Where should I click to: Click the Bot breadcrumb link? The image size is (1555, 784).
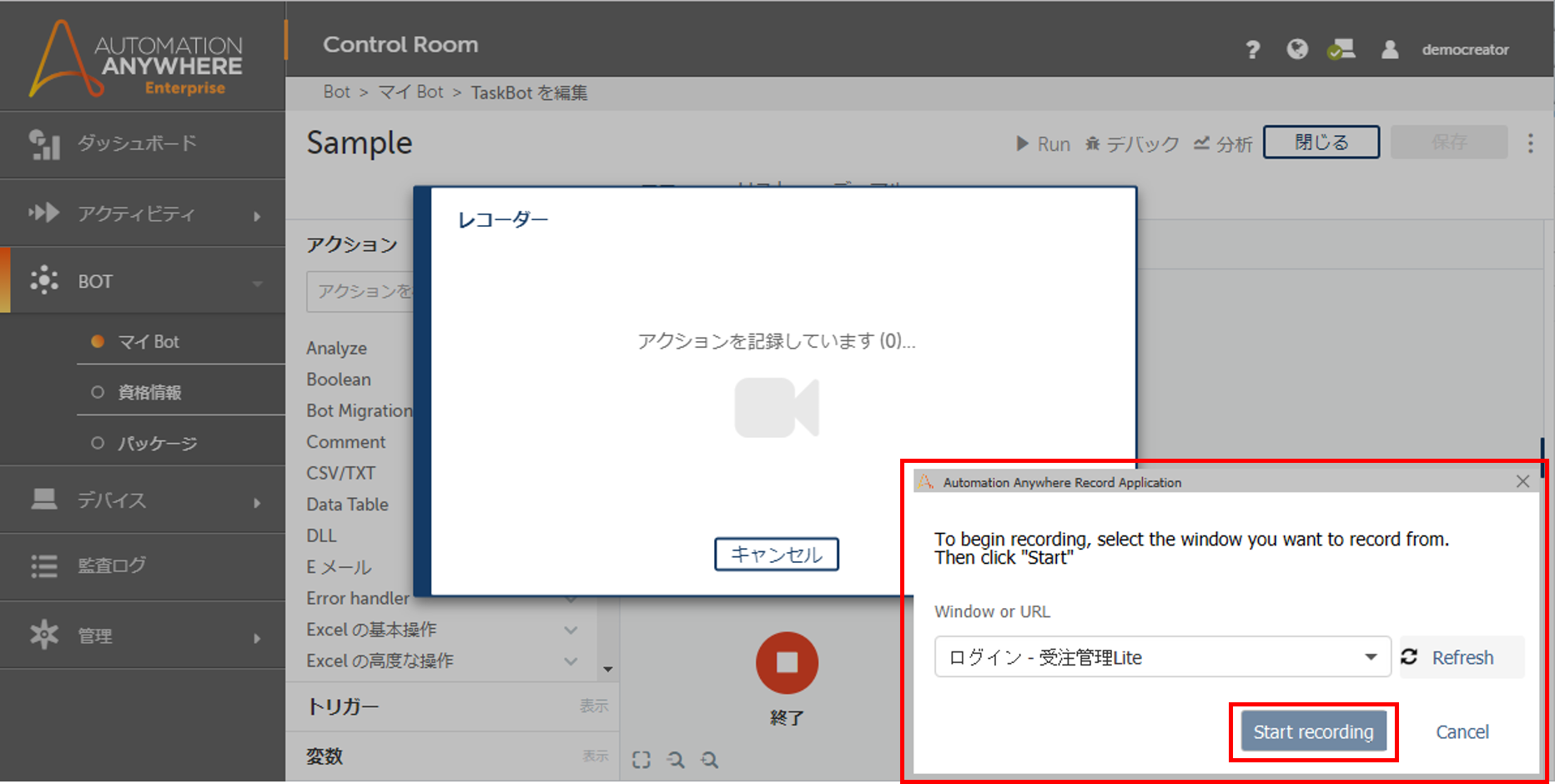click(x=336, y=93)
